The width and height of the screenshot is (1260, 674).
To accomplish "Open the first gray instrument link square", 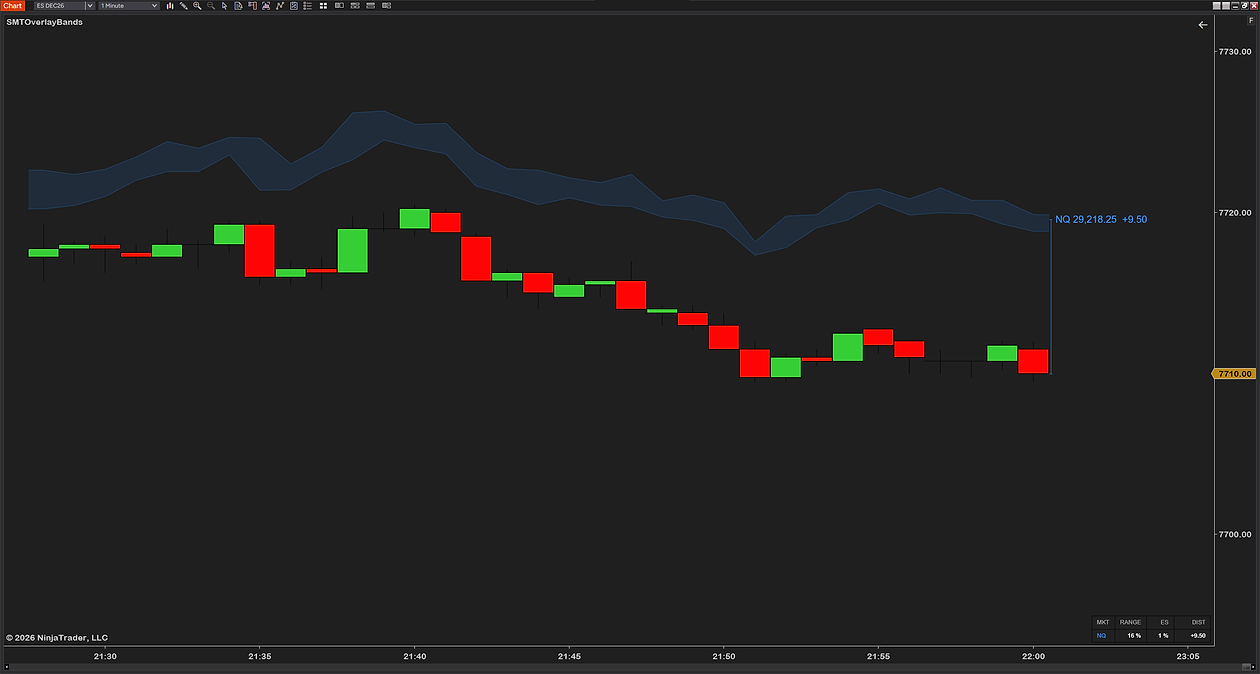I will 1217,6.
